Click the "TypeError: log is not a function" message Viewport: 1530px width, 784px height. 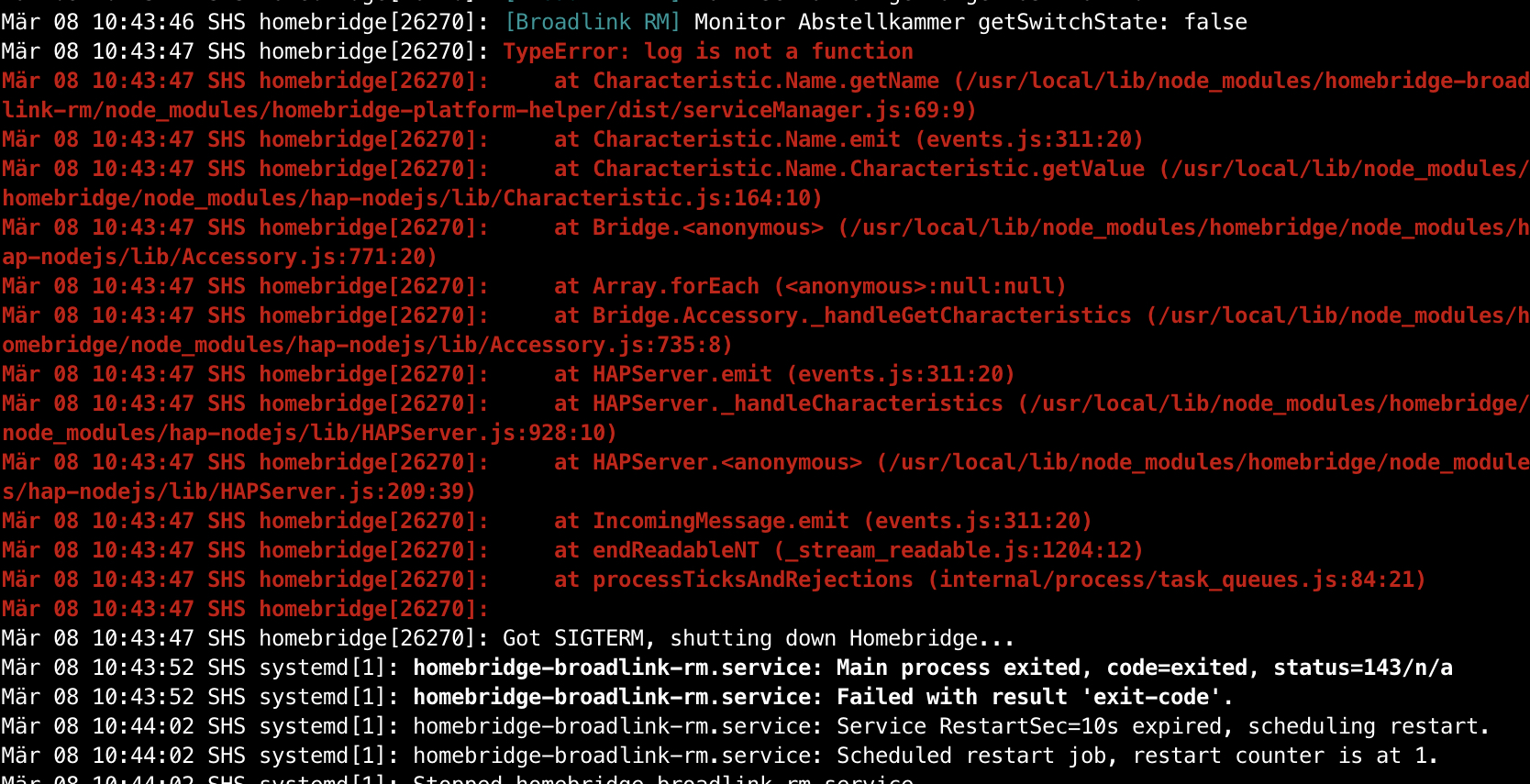[x=707, y=51]
